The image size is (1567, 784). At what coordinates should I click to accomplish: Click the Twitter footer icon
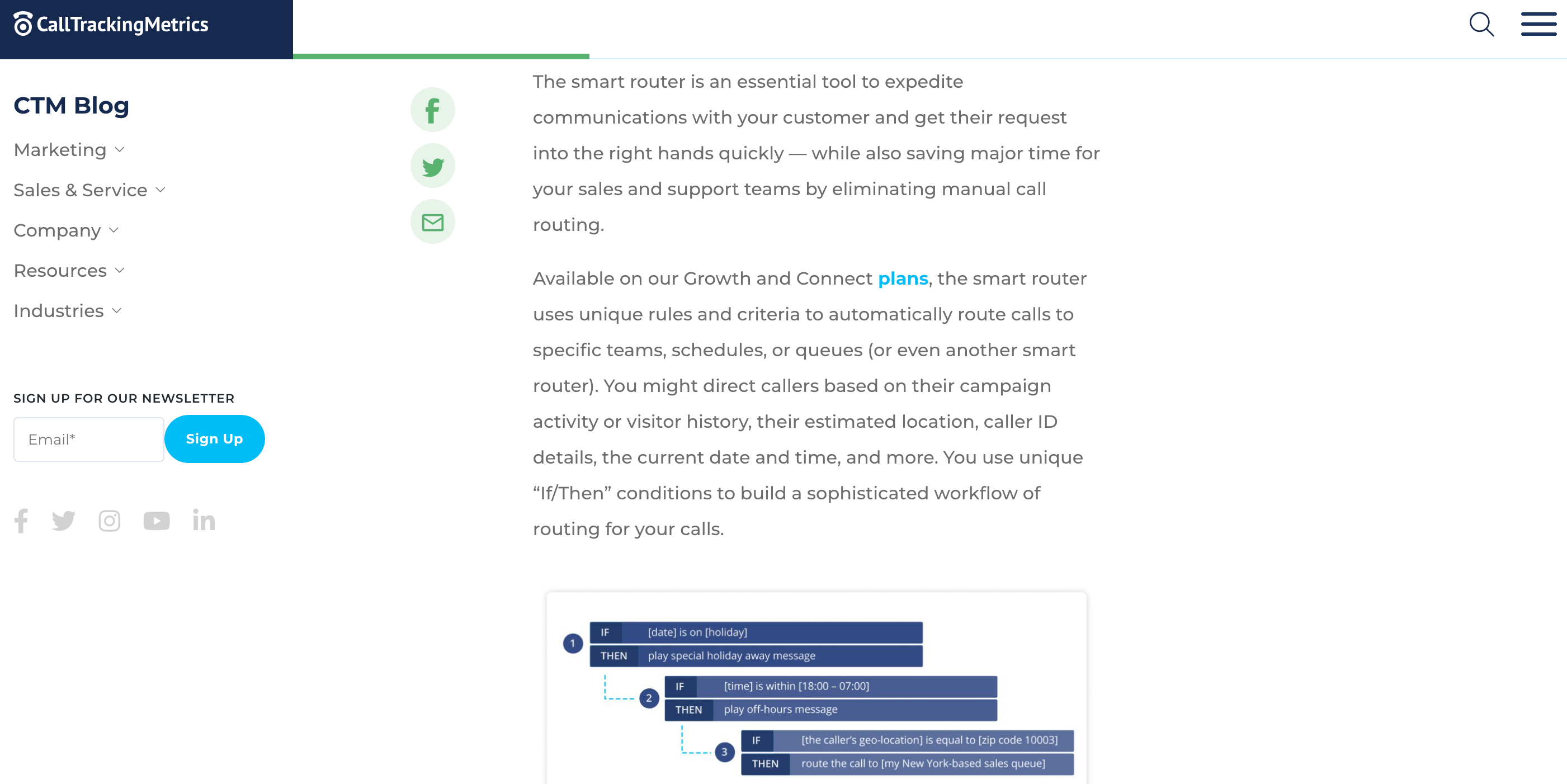[62, 520]
